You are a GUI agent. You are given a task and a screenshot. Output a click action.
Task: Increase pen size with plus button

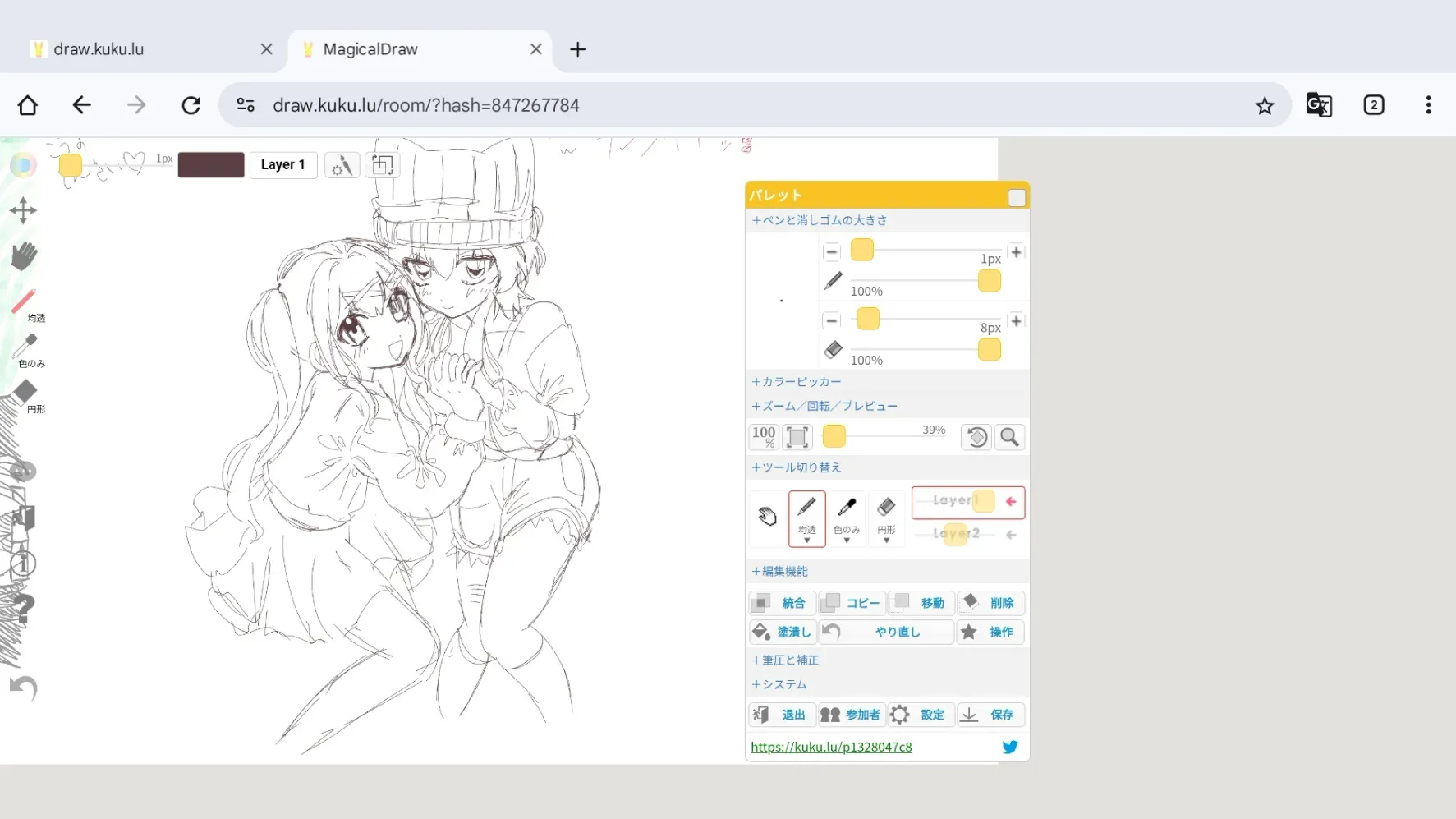[1016, 252]
